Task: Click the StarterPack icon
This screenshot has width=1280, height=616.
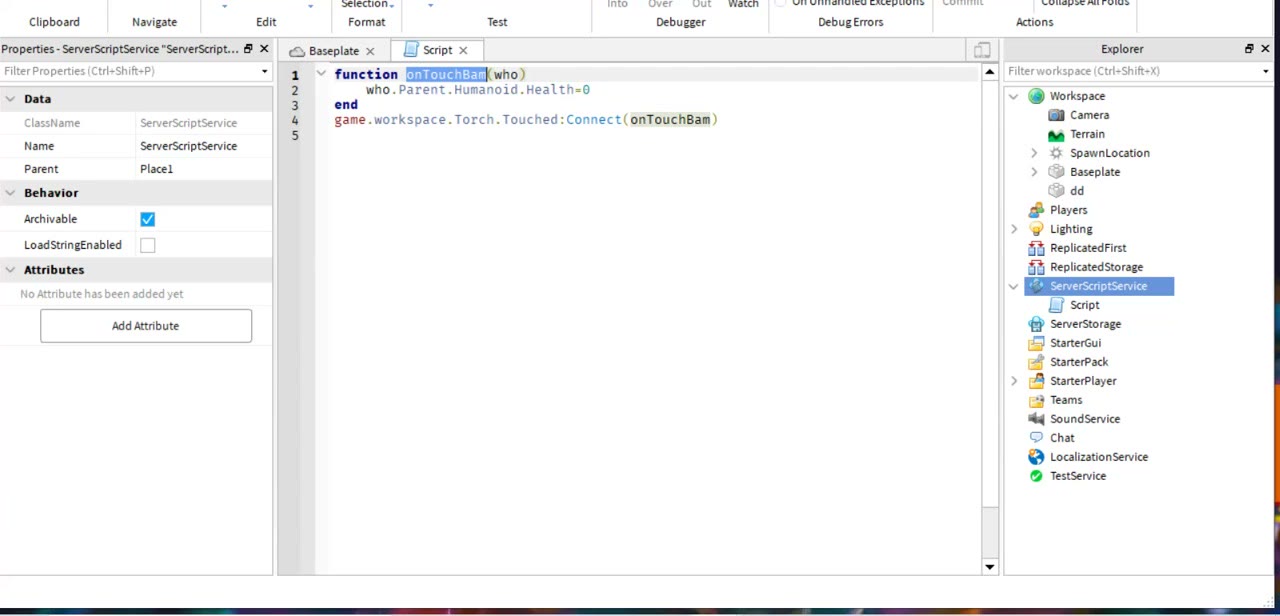Action: pyautogui.click(x=1036, y=362)
